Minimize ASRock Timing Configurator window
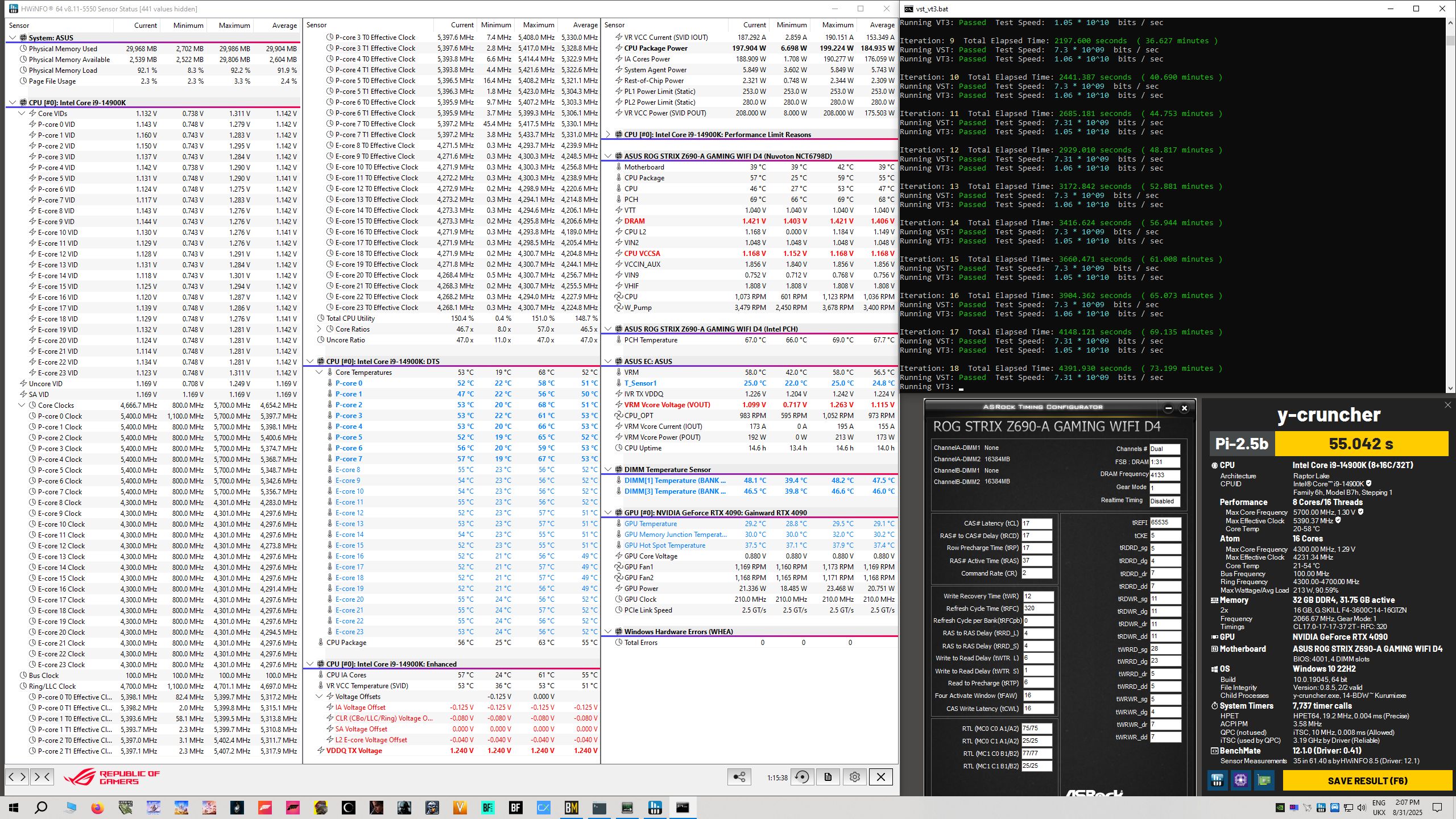 [x=1168, y=408]
